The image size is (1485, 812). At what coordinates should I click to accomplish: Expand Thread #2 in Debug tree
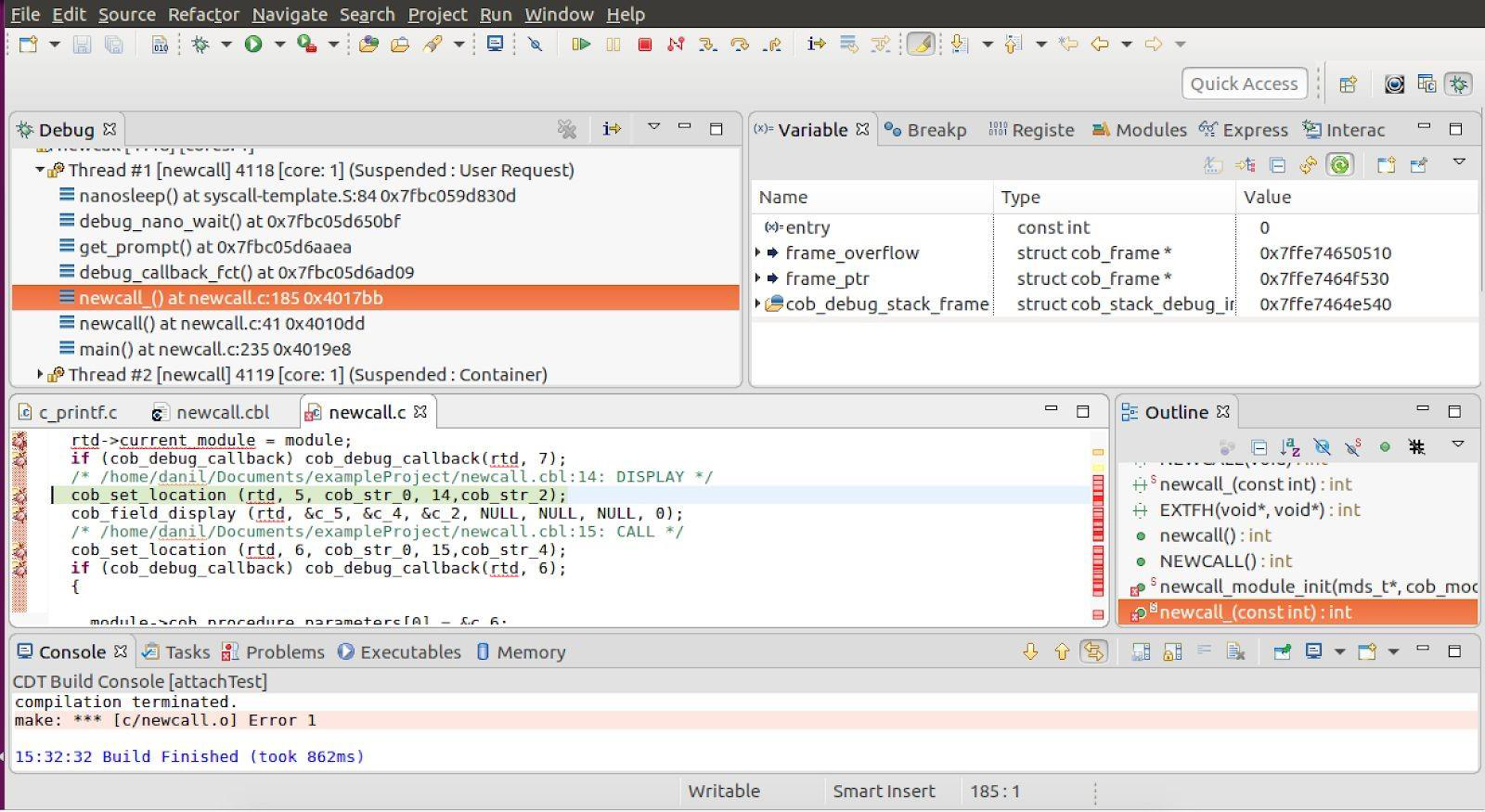click(x=40, y=374)
